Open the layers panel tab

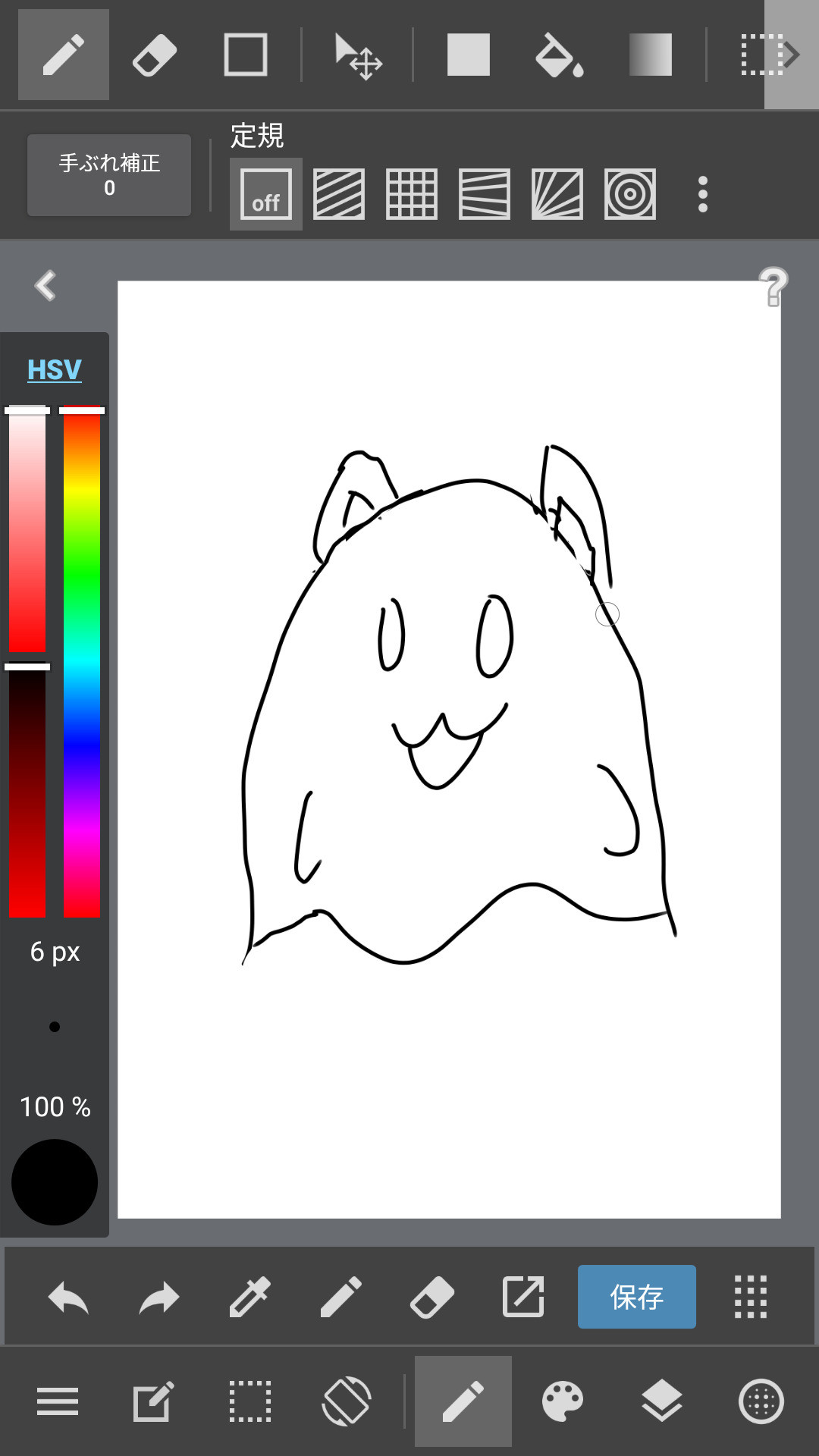pyautogui.click(x=662, y=1401)
